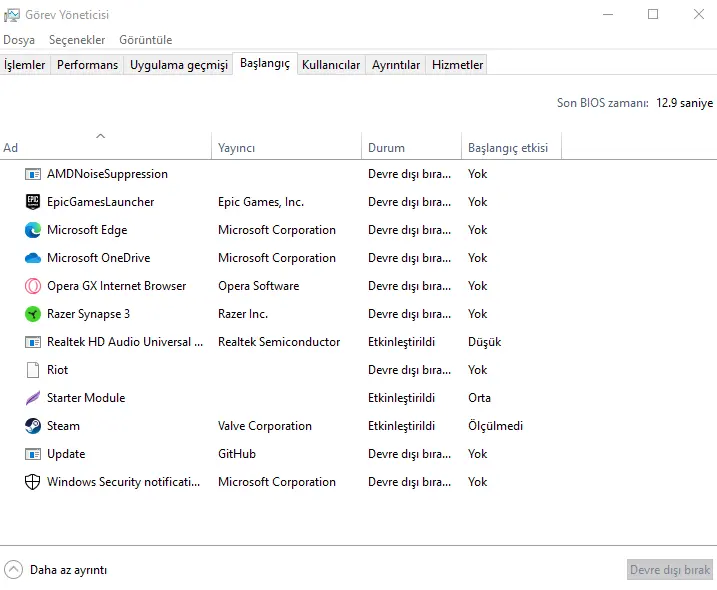Screen dimensions: 717x590
Task: Sort by the Başlangıç etkisi column header
Action: [511, 148]
